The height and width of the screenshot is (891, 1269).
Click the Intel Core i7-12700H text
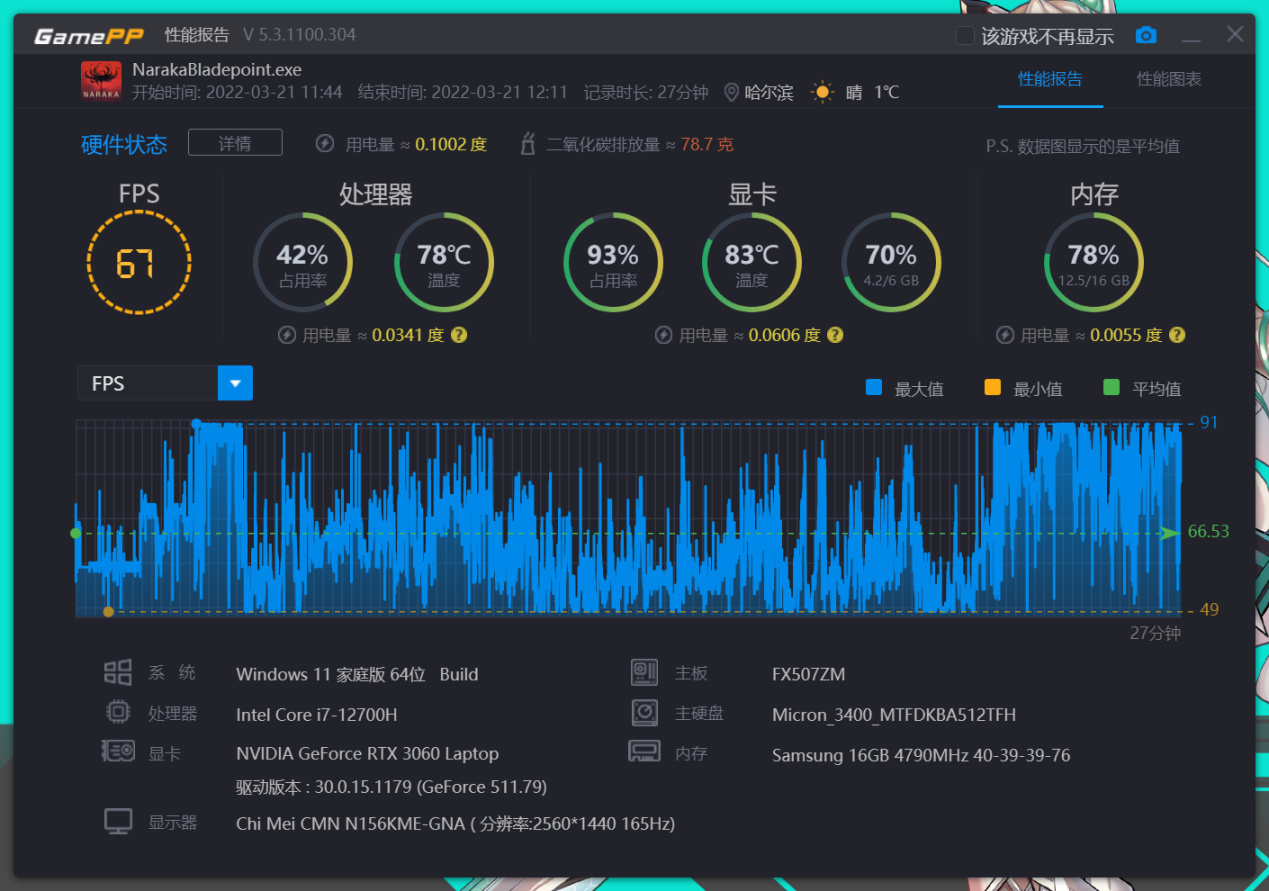tap(316, 714)
